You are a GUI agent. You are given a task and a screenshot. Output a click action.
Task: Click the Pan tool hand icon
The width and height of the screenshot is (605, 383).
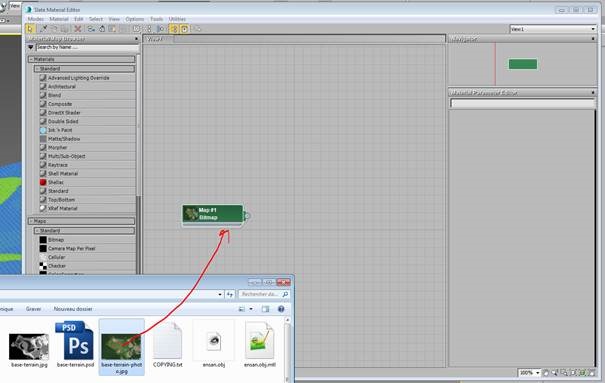coord(546,373)
